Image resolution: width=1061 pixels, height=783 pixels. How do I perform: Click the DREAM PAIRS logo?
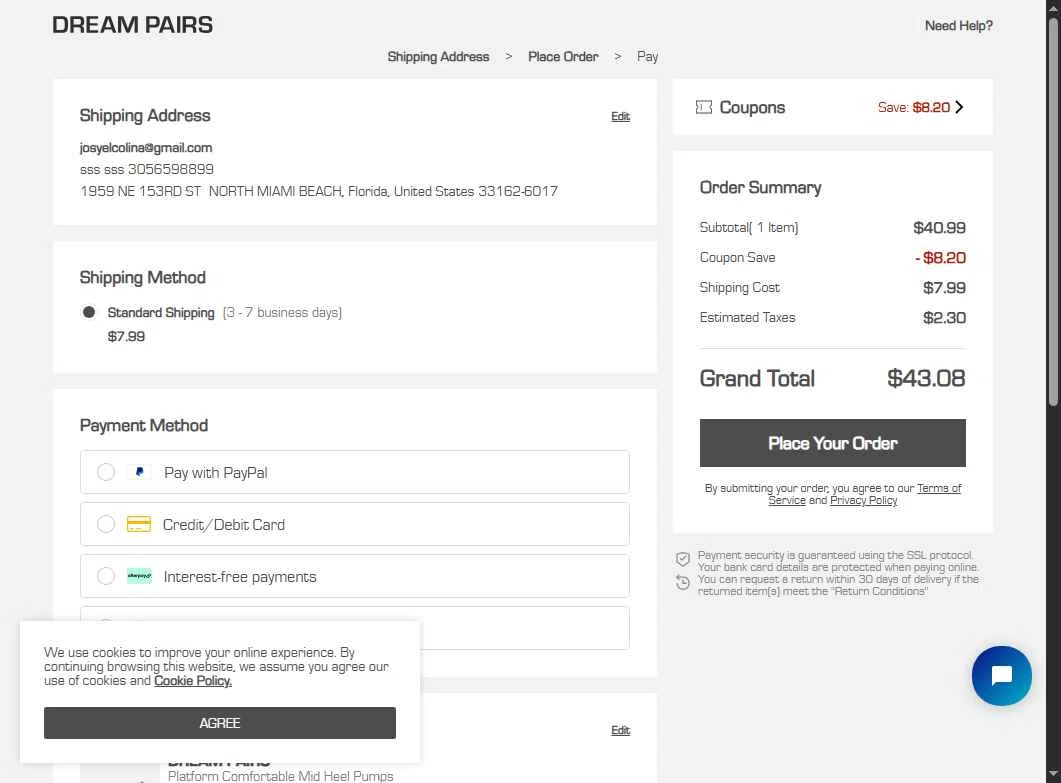click(133, 25)
